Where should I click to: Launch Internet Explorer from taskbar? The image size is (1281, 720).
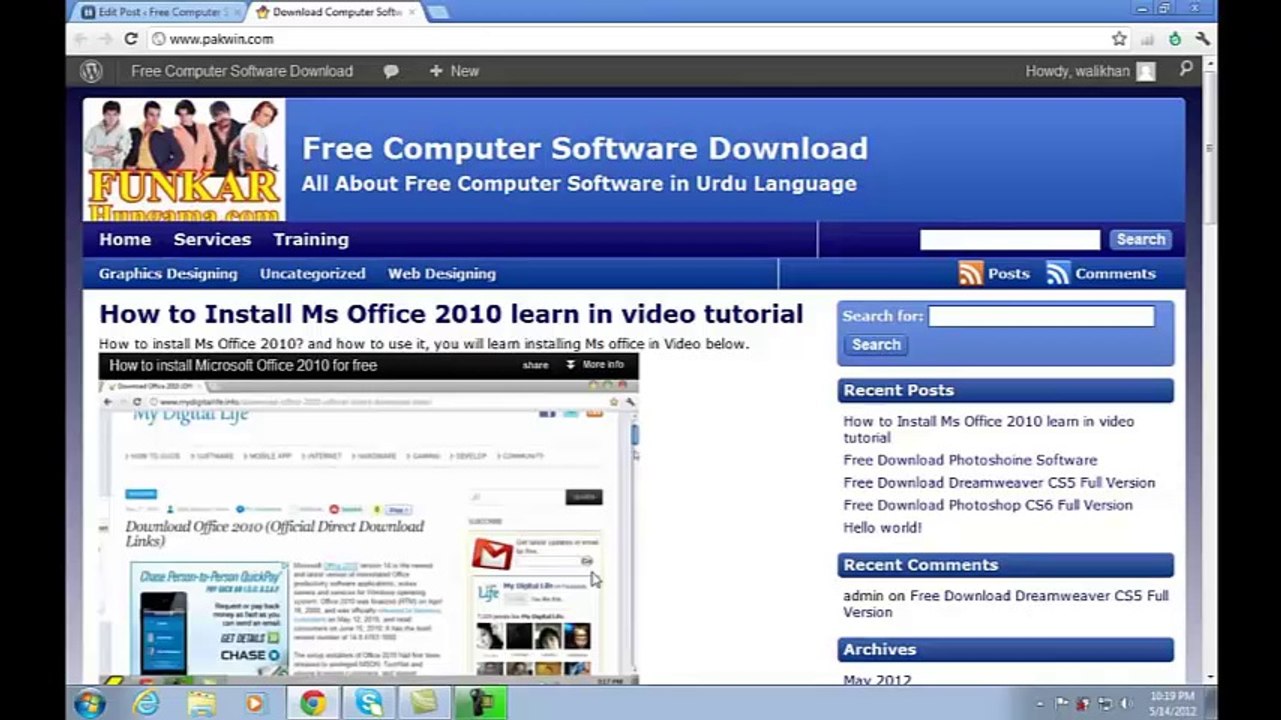pyautogui.click(x=146, y=703)
